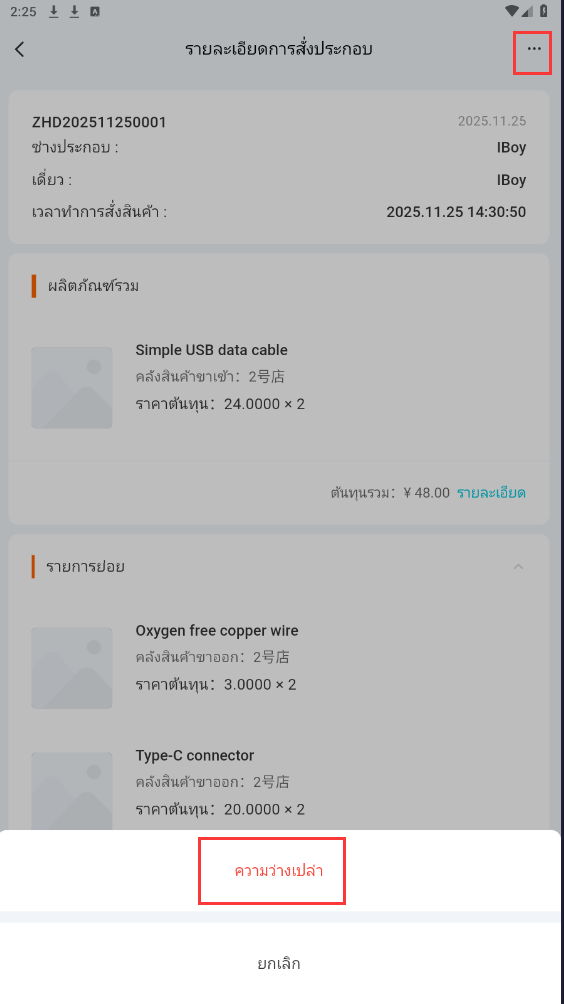Open the three-dot more options menu

coord(534,49)
